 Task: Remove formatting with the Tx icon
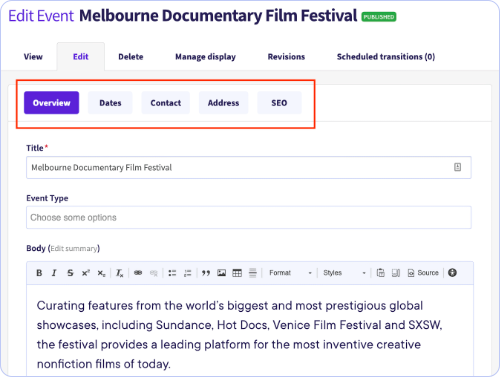[x=119, y=273]
